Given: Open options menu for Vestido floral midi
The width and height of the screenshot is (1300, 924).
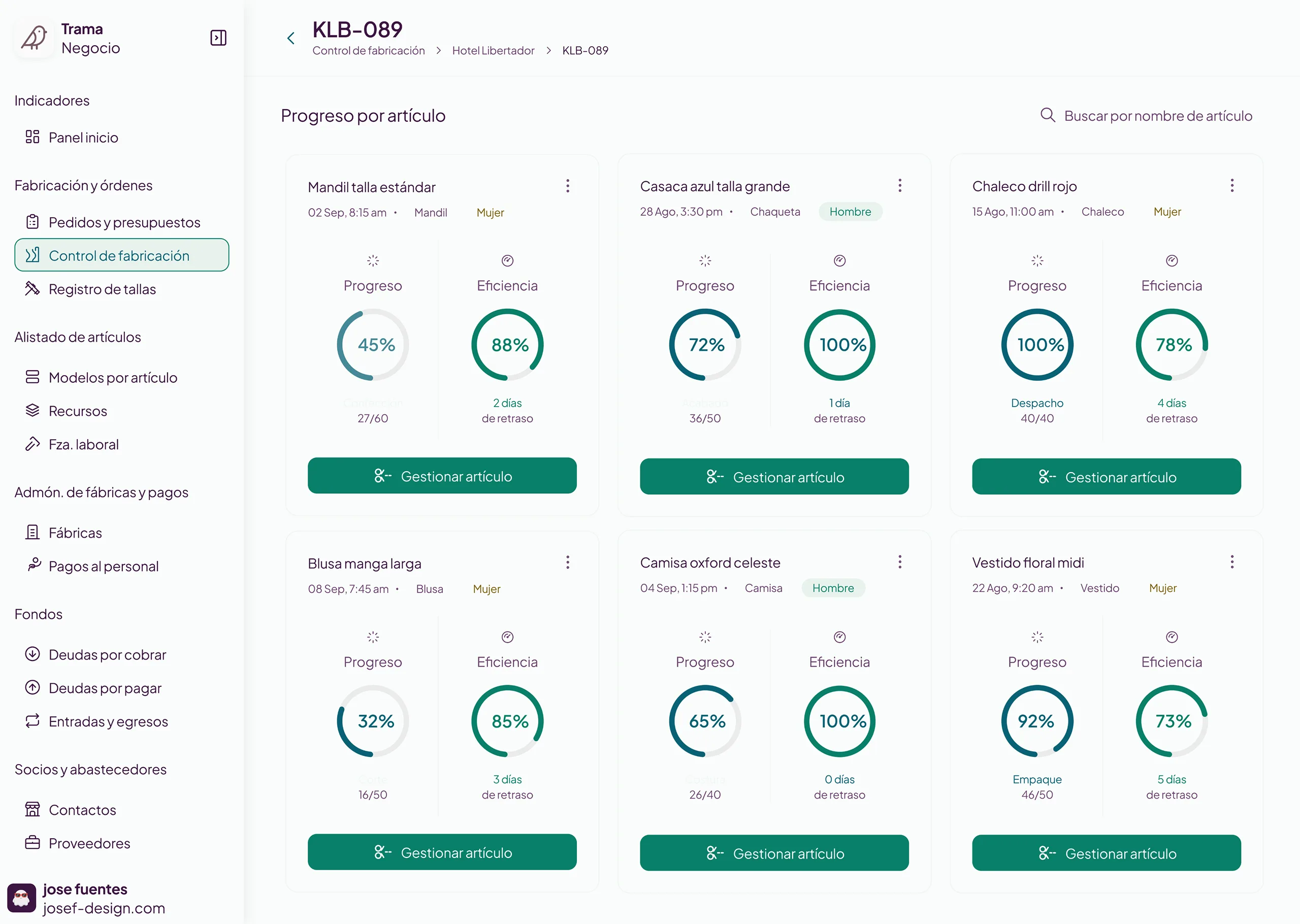Looking at the screenshot, I should 1232,562.
